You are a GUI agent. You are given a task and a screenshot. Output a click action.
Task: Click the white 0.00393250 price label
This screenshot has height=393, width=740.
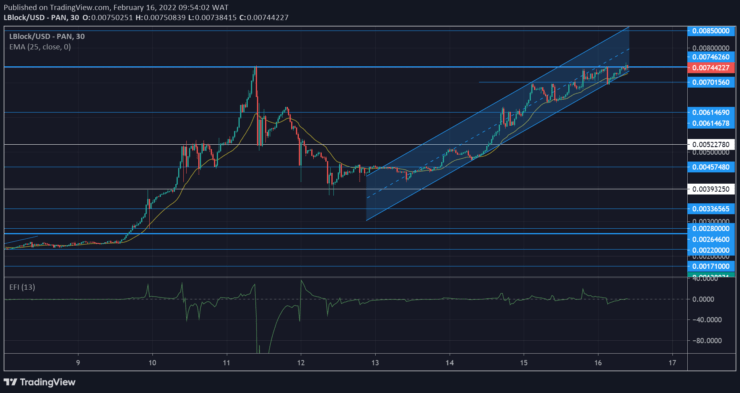pos(711,189)
